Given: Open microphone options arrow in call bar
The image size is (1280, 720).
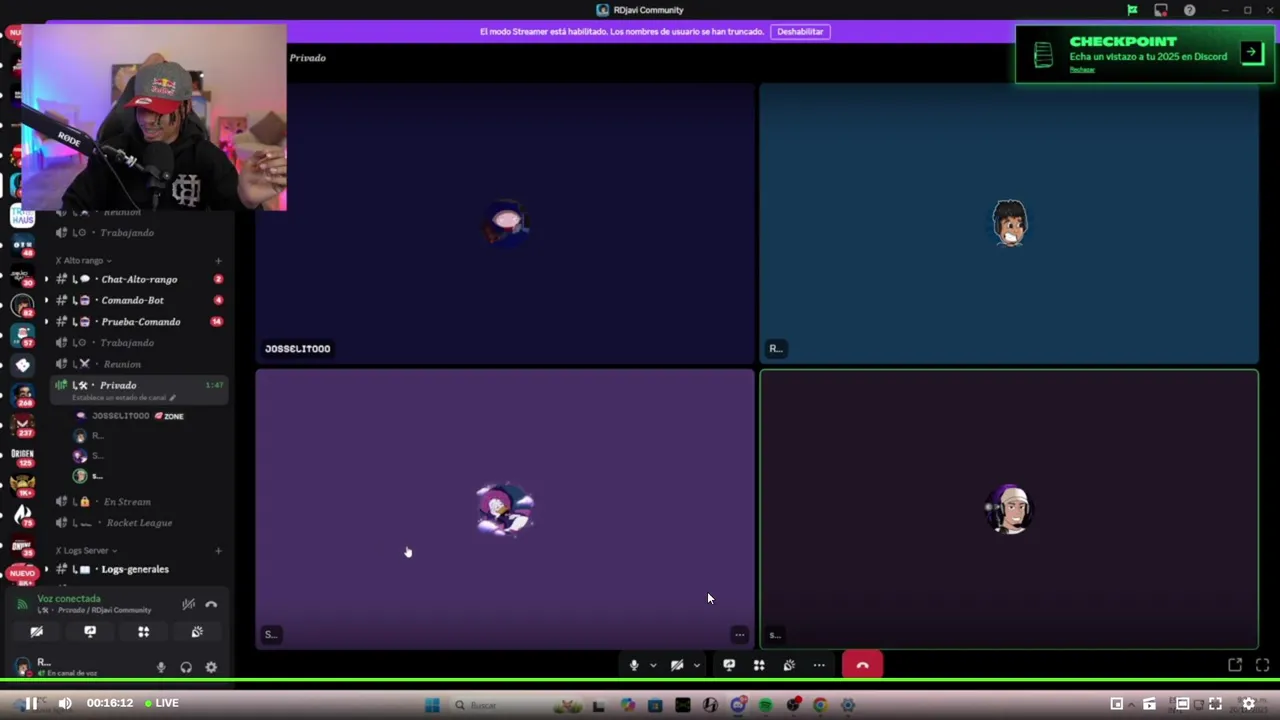Looking at the screenshot, I should pos(653,665).
